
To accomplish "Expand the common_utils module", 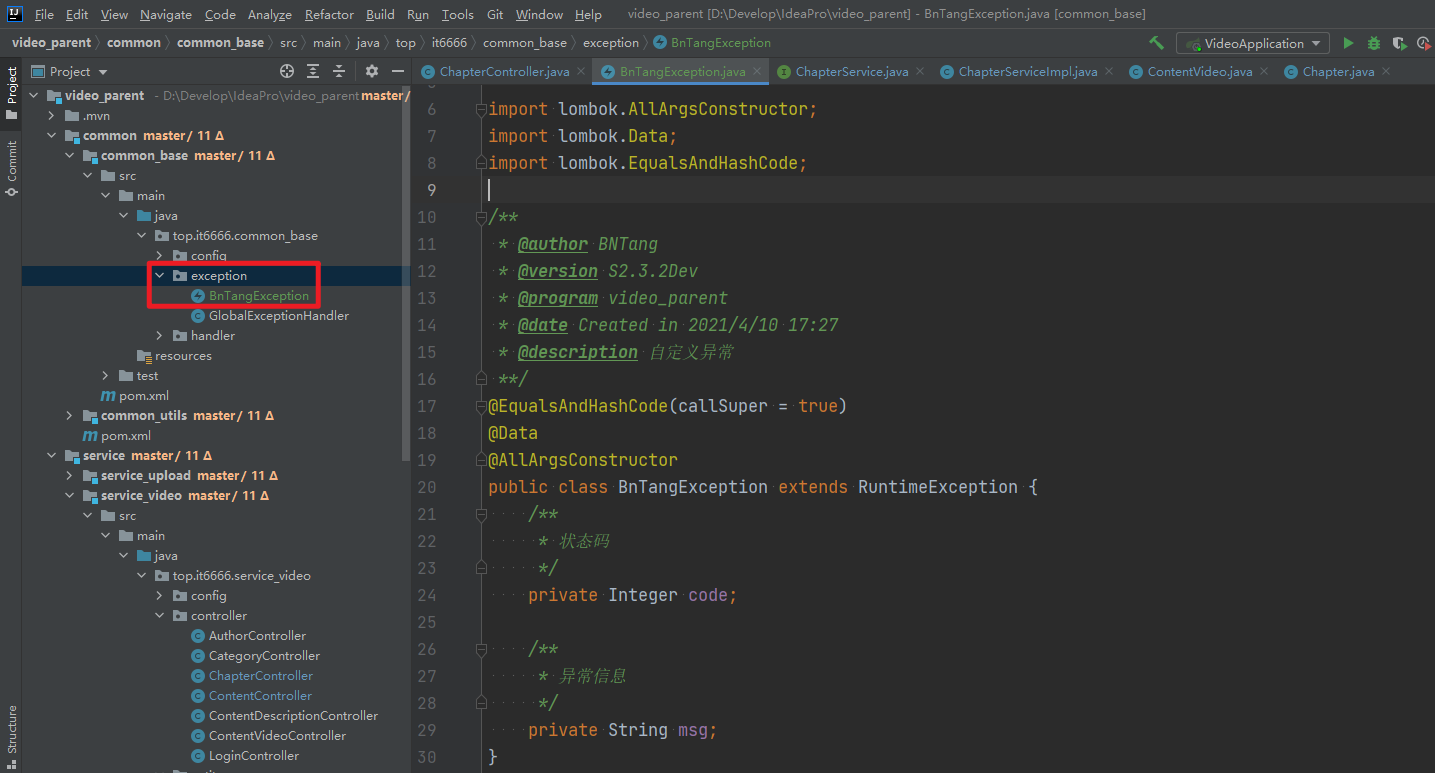I will click(69, 416).
